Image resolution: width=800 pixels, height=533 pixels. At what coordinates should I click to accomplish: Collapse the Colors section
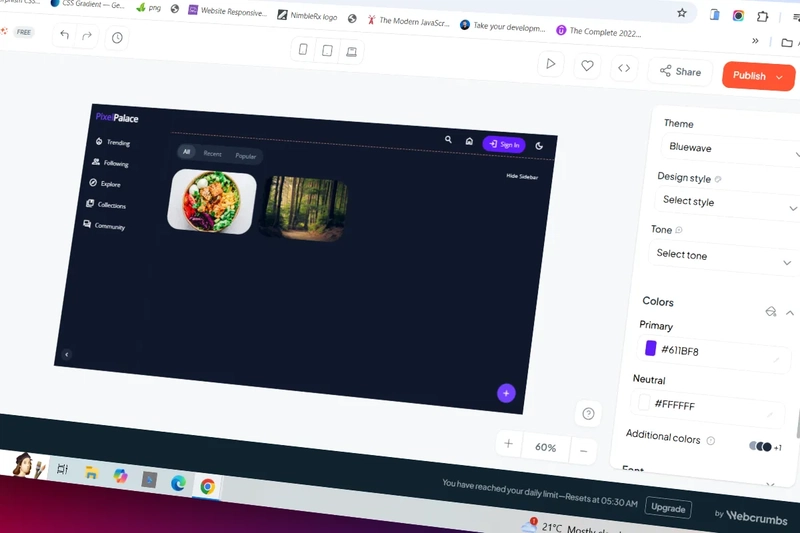(x=790, y=313)
